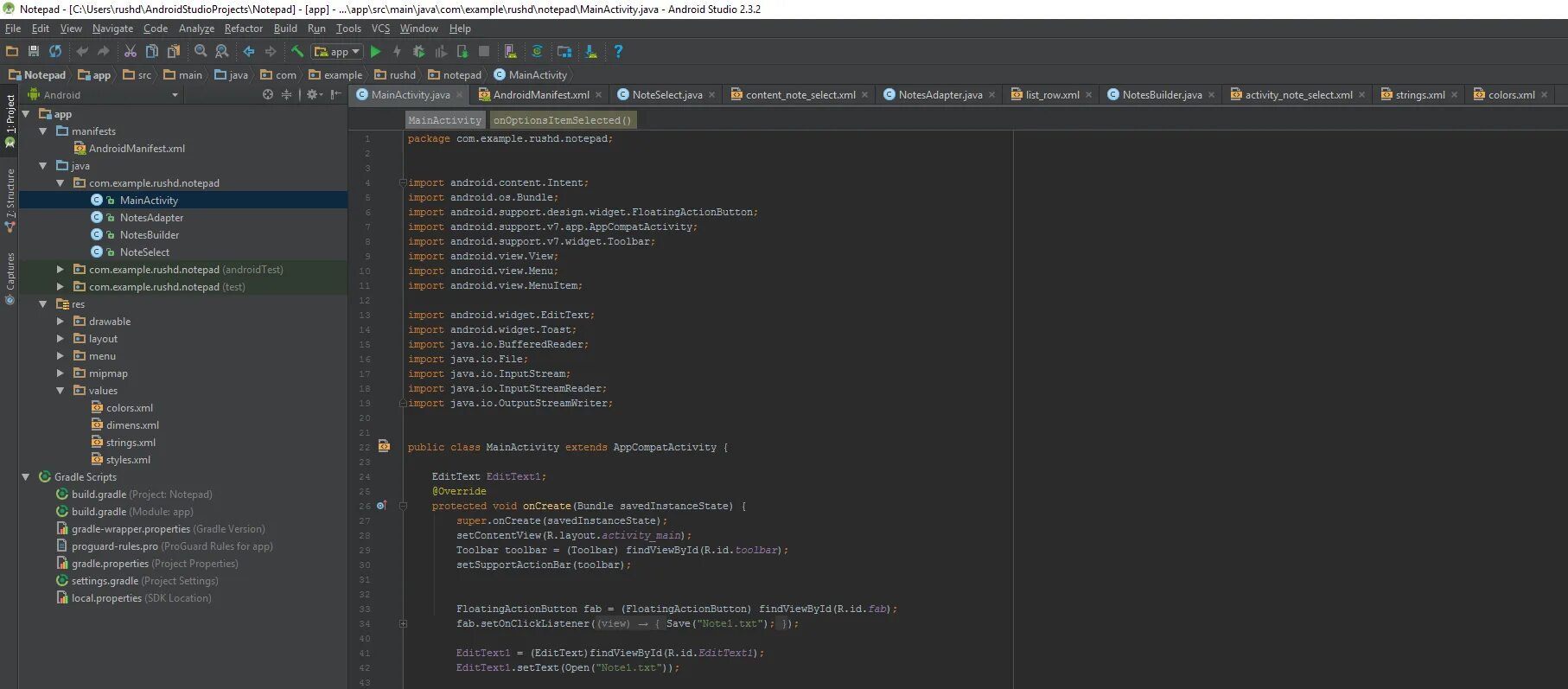Open the Project Structure icon
Image resolution: width=1568 pixels, height=689 pixels.
tap(564, 52)
